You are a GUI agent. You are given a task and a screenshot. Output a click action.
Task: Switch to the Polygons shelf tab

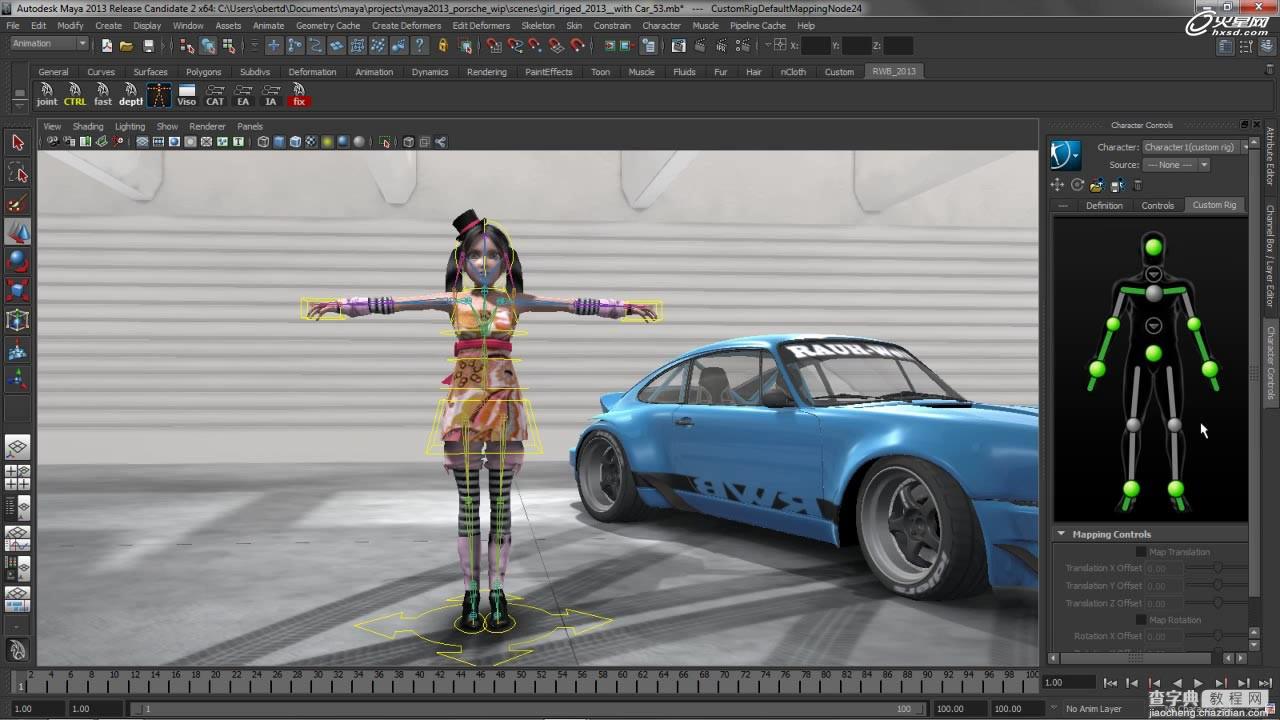(203, 72)
